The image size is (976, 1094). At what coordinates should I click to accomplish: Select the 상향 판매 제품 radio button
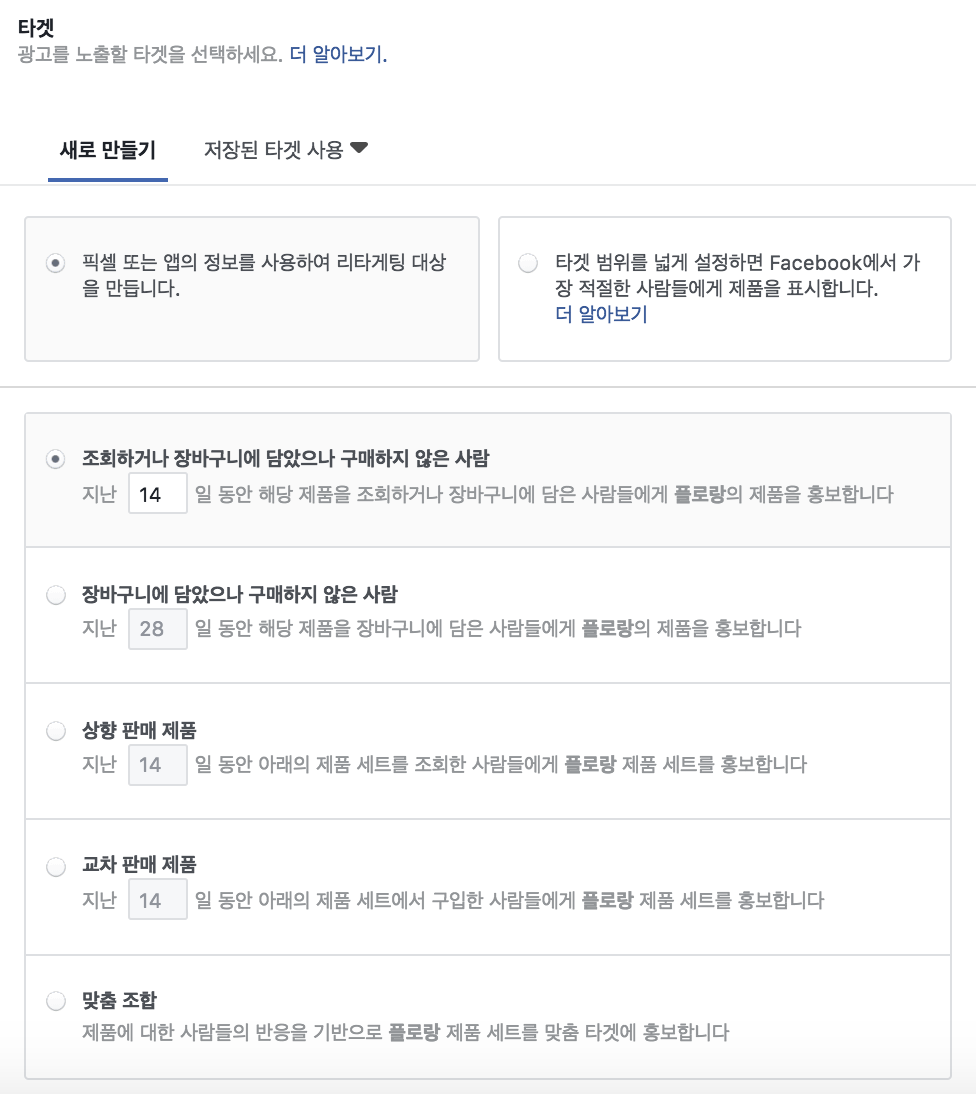(x=56, y=731)
